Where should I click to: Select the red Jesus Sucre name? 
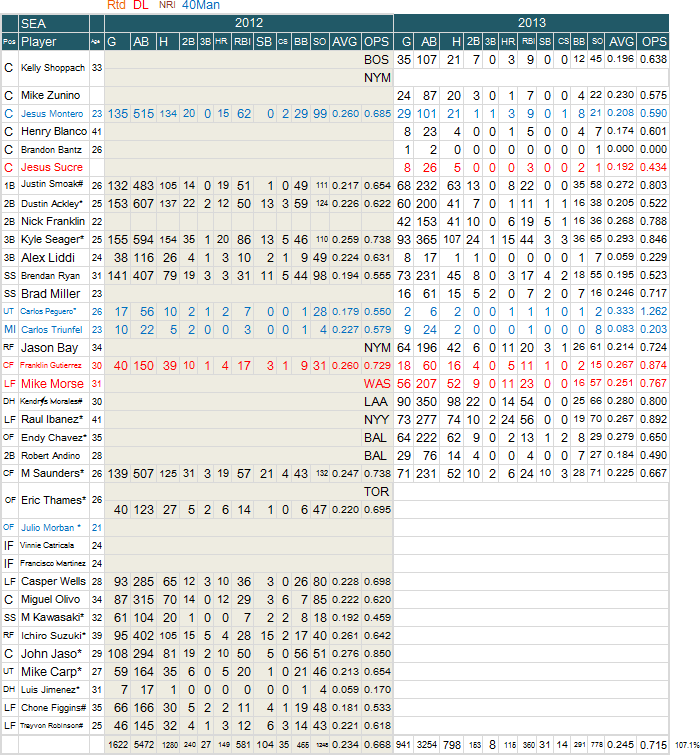(52, 168)
